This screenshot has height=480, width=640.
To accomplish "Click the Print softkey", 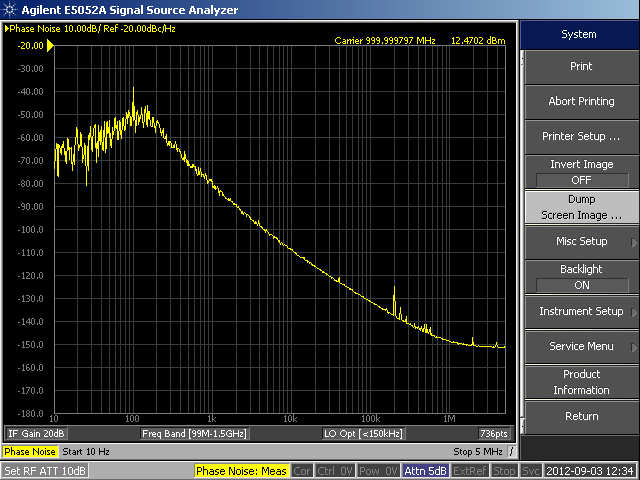I will pos(580,67).
